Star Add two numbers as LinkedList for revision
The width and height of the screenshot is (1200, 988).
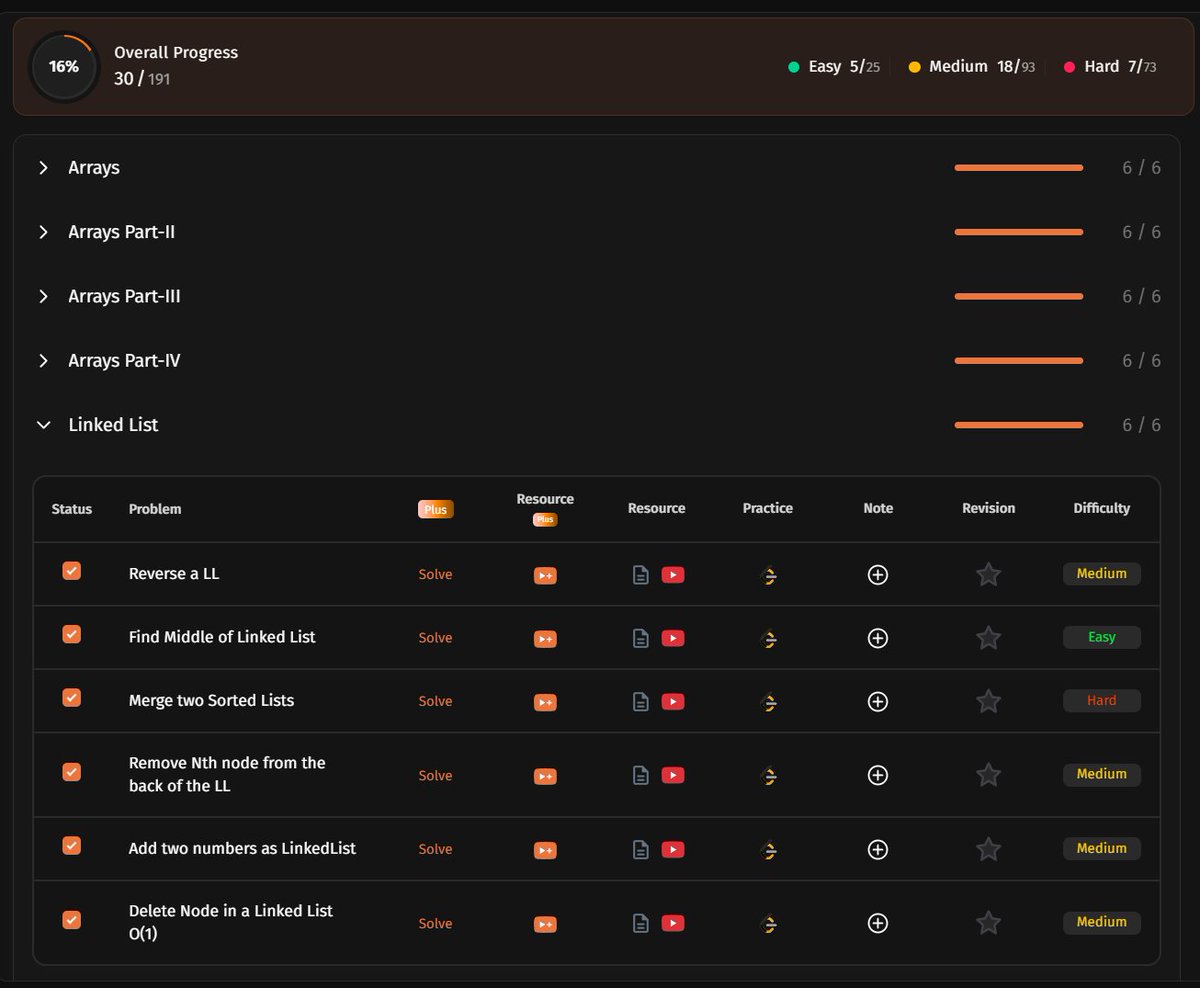[988, 850]
